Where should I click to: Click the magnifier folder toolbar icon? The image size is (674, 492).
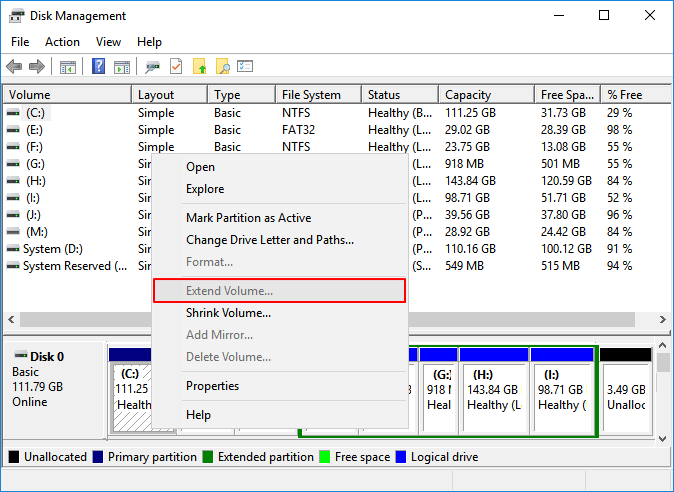(x=222, y=67)
